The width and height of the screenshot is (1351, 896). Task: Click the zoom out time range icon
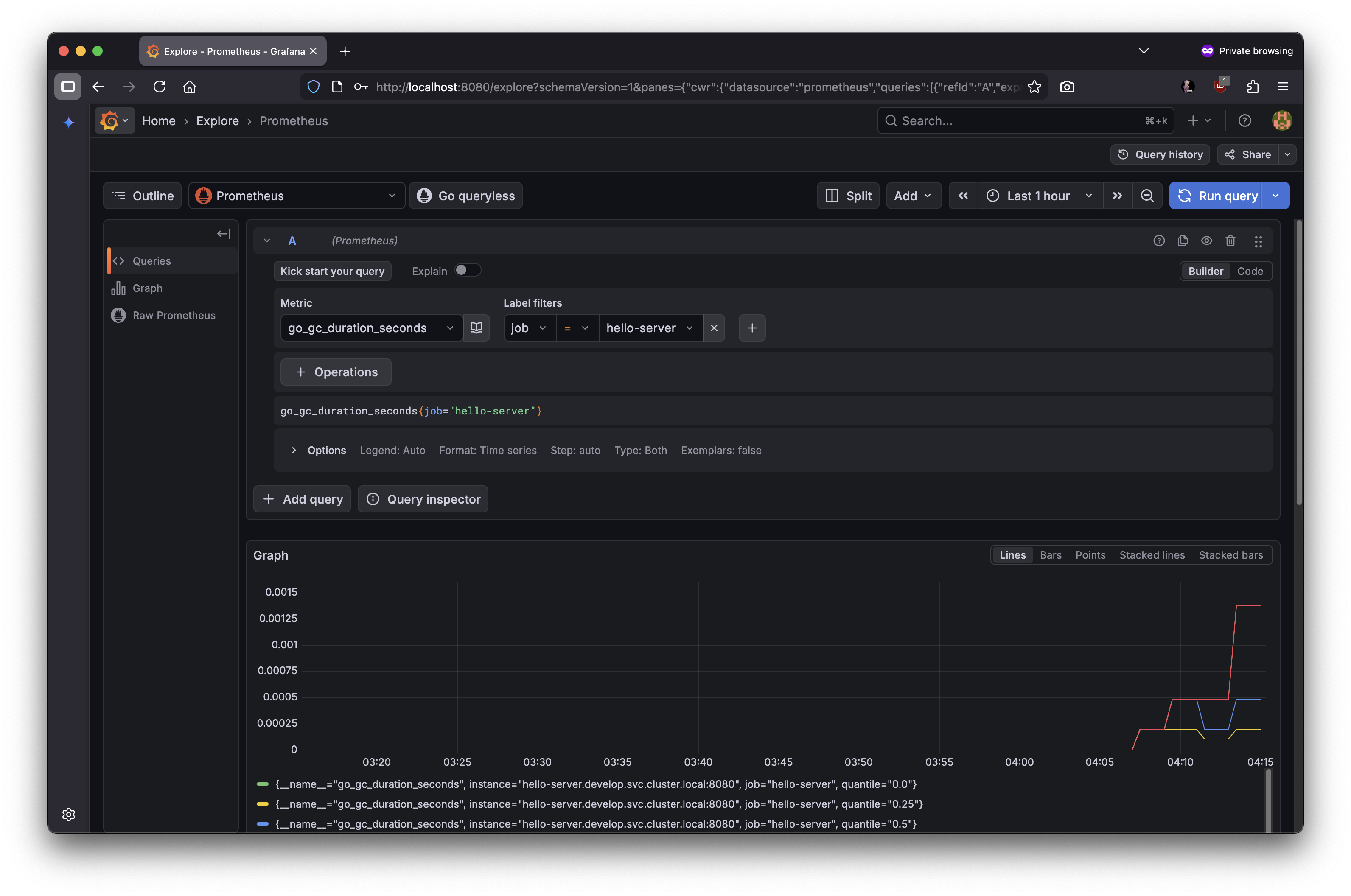[x=1146, y=196]
